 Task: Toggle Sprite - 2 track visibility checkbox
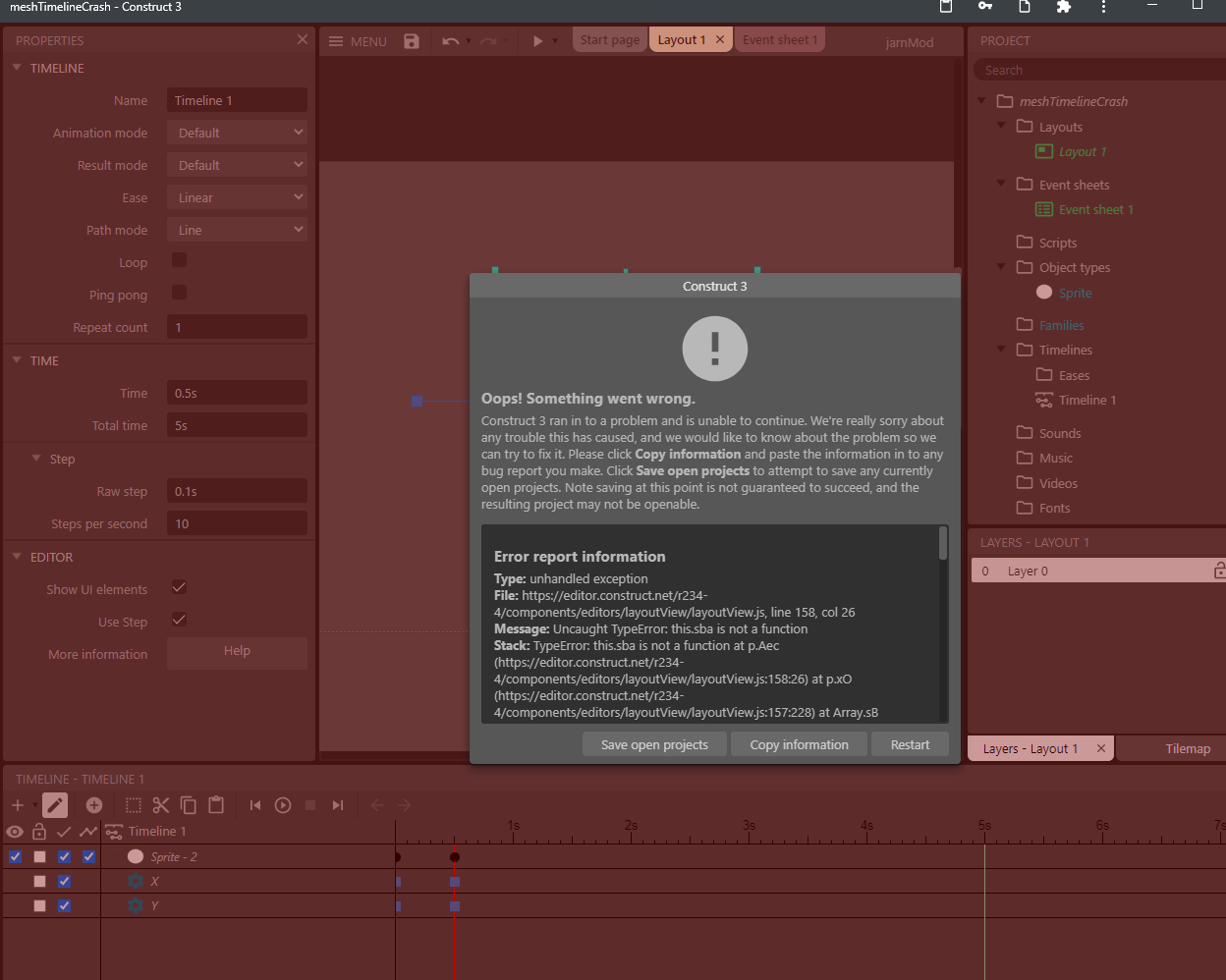(15, 856)
